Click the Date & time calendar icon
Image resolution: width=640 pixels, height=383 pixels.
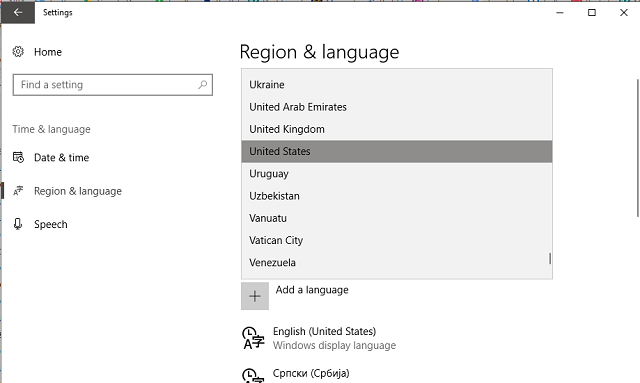18,157
